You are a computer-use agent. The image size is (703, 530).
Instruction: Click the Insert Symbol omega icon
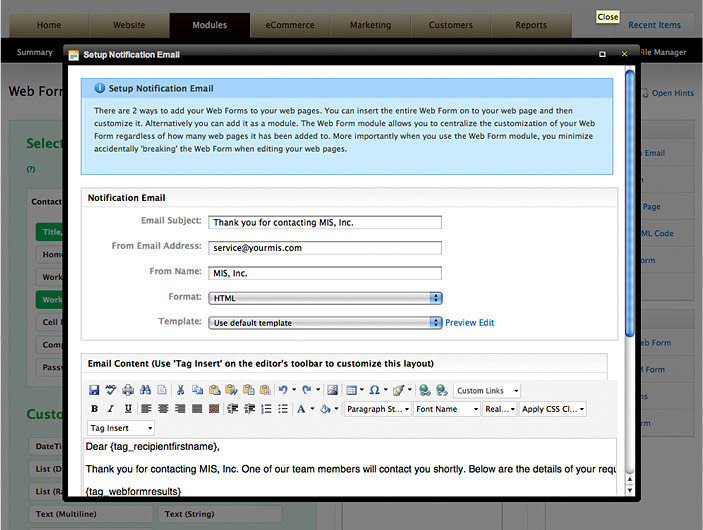(x=374, y=390)
